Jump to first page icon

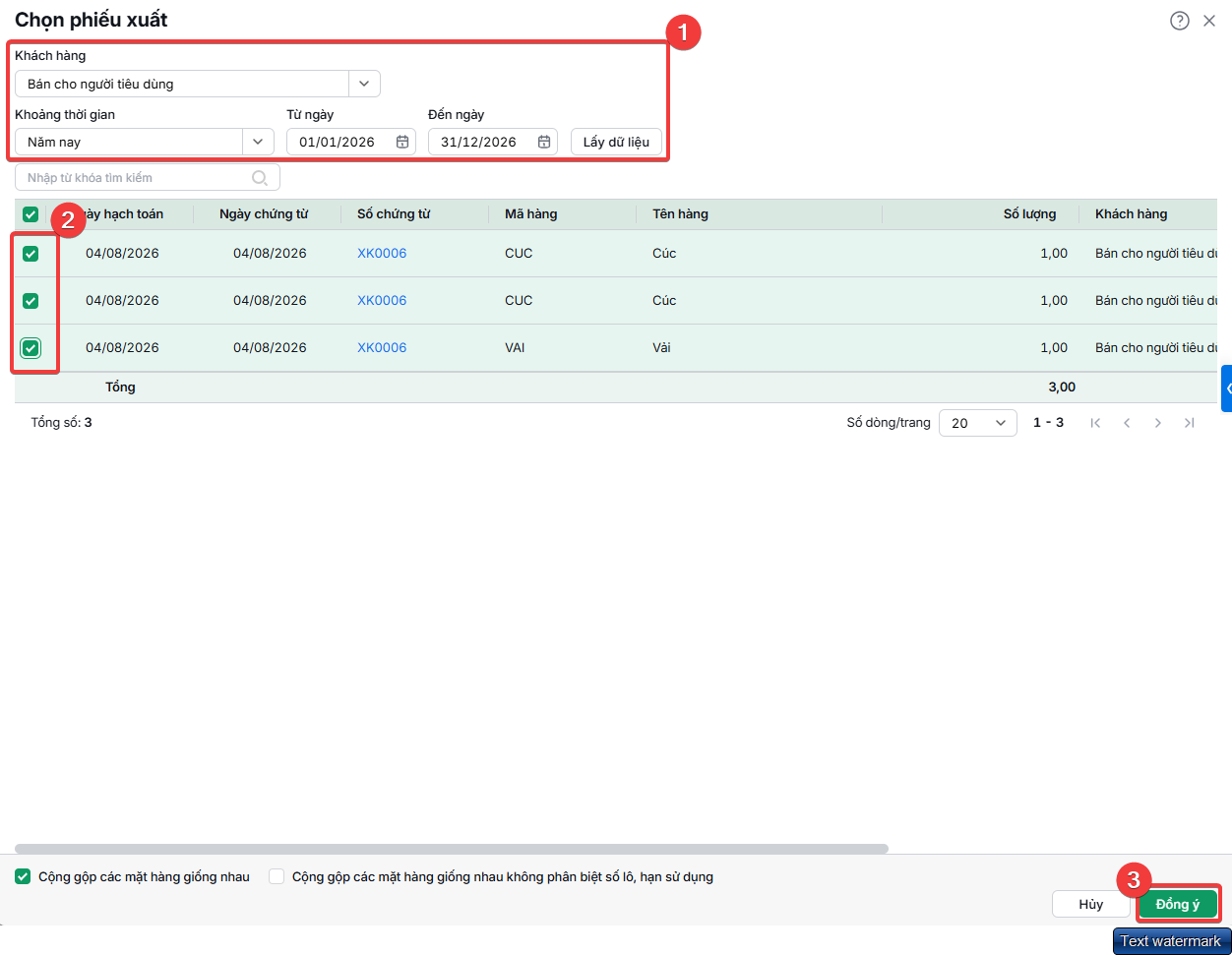click(1095, 423)
